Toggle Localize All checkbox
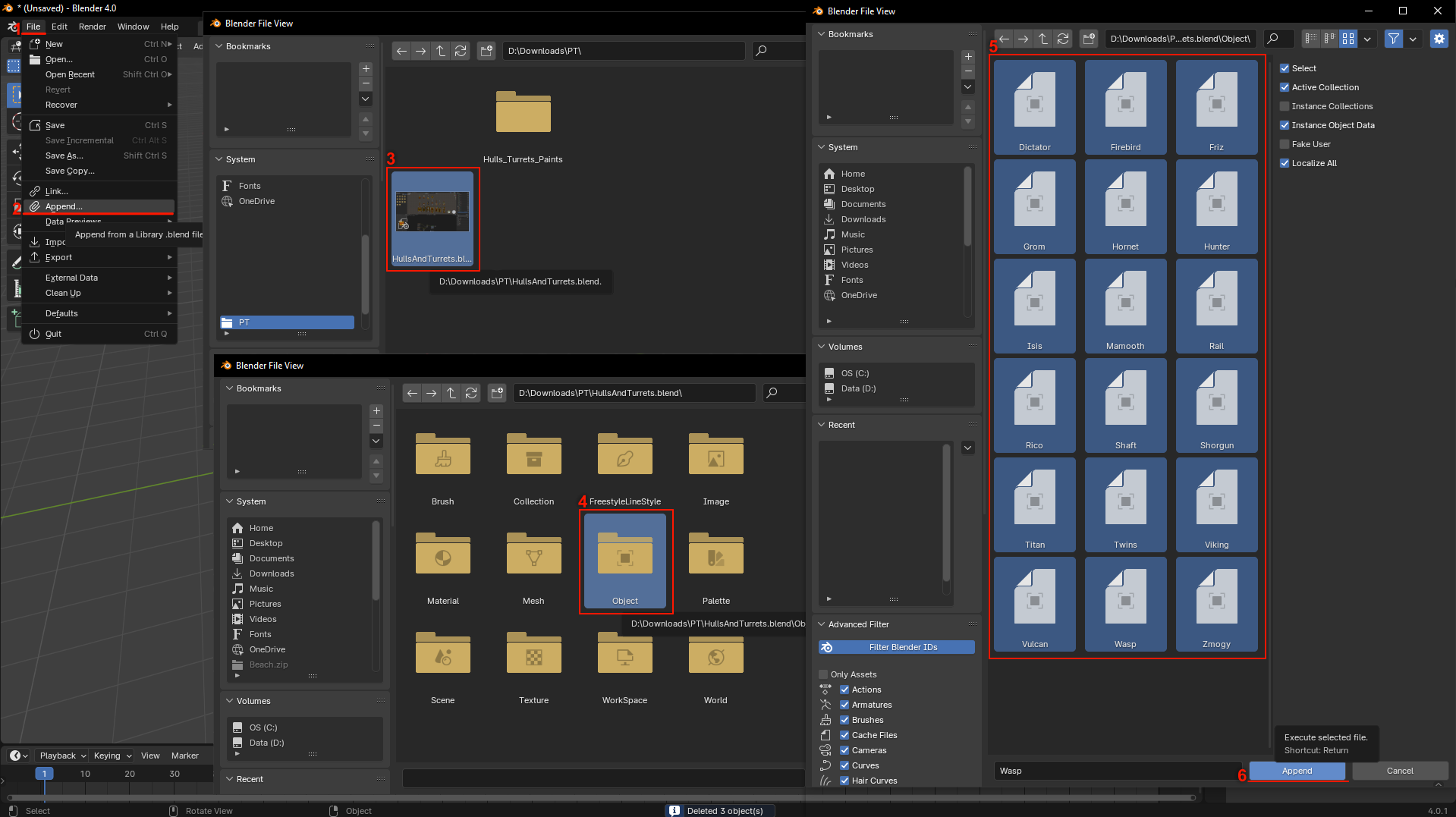The image size is (1456, 817). point(1285,163)
